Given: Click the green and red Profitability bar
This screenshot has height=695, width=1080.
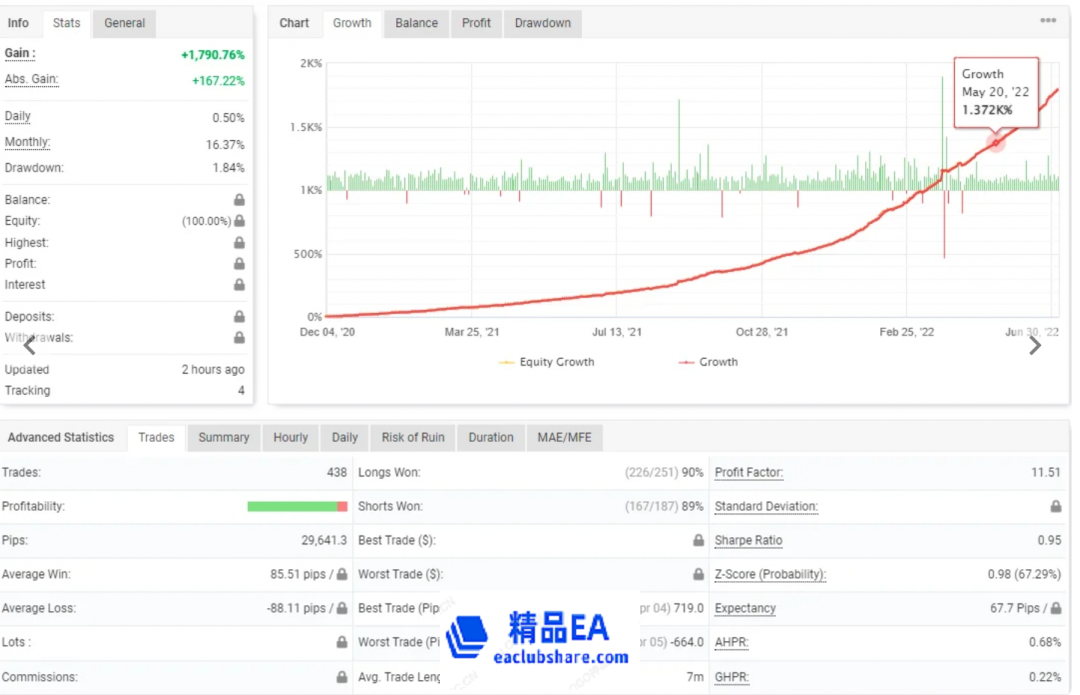Looking at the screenshot, I should pyautogui.click(x=297, y=507).
